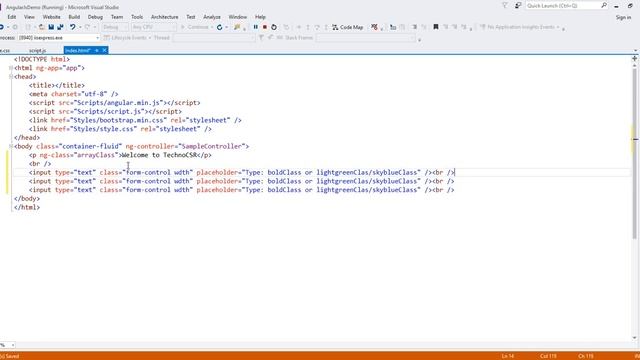This screenshot has height=360, width=640.
Task: Restart the debug session icon
Action: (274, 27)
